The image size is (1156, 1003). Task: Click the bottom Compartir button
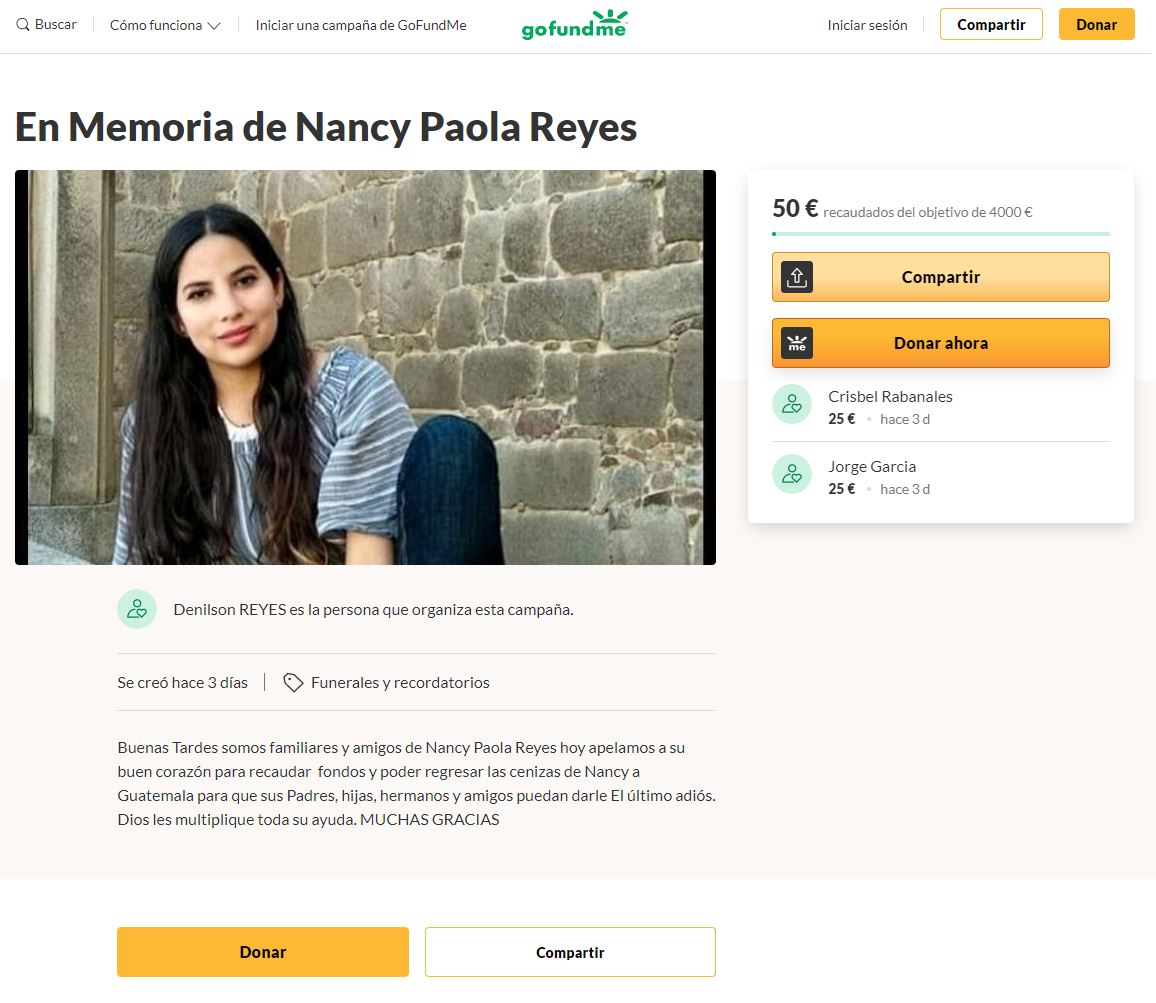click(570, 952)
